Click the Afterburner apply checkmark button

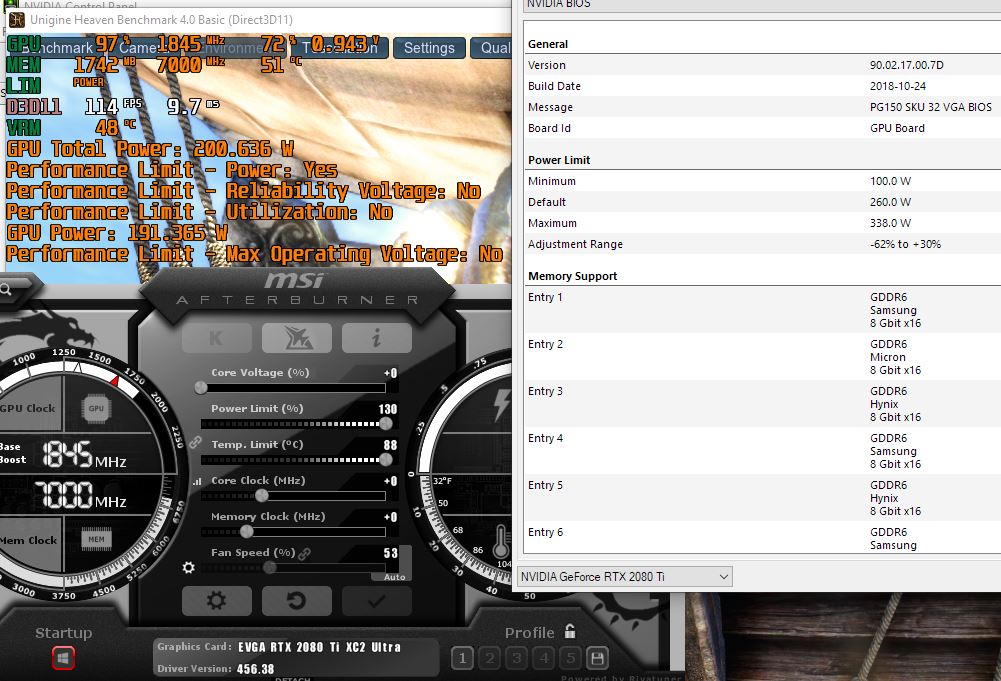(x=376, y=601)
